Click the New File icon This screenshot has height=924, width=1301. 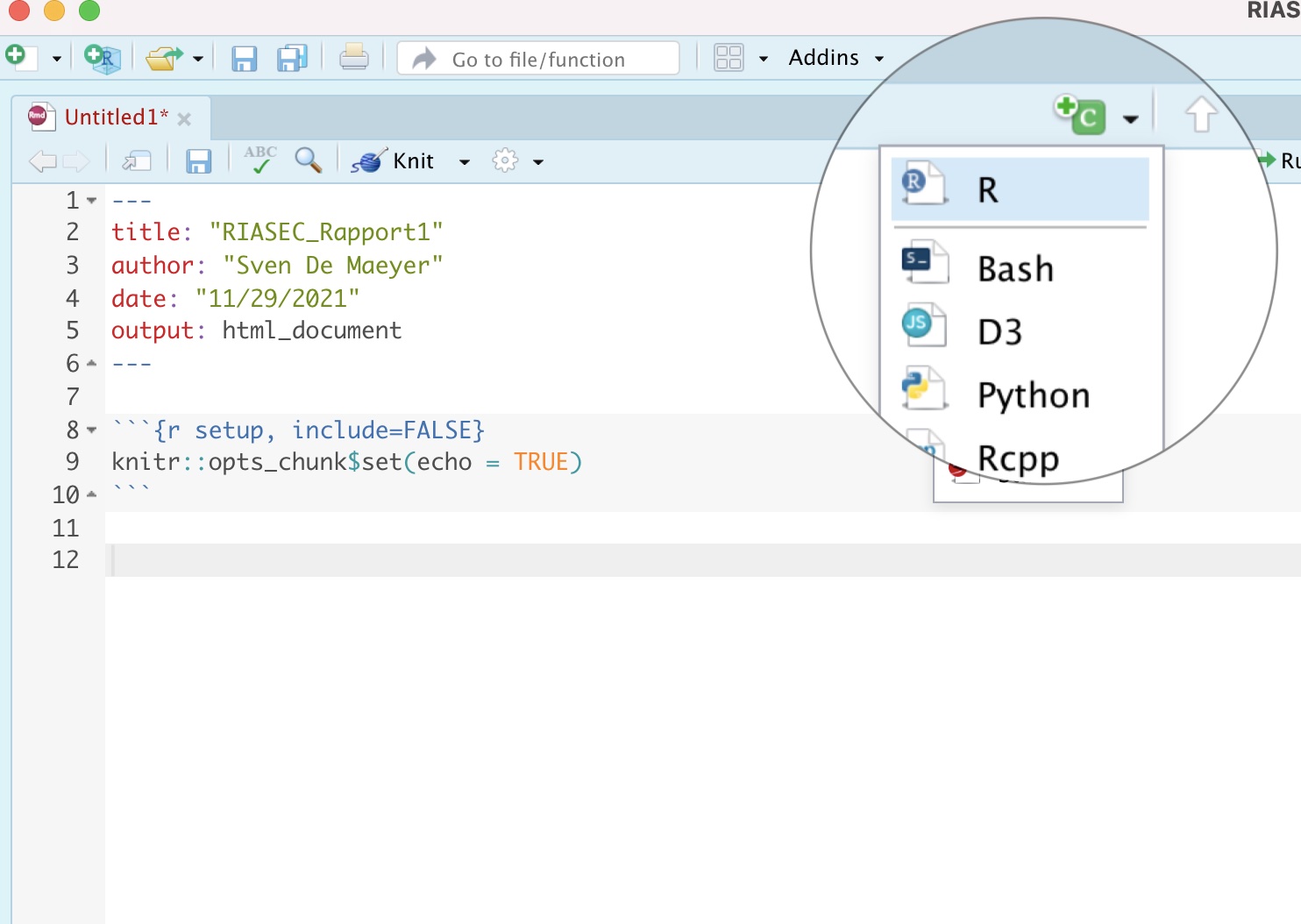[21, 58]
